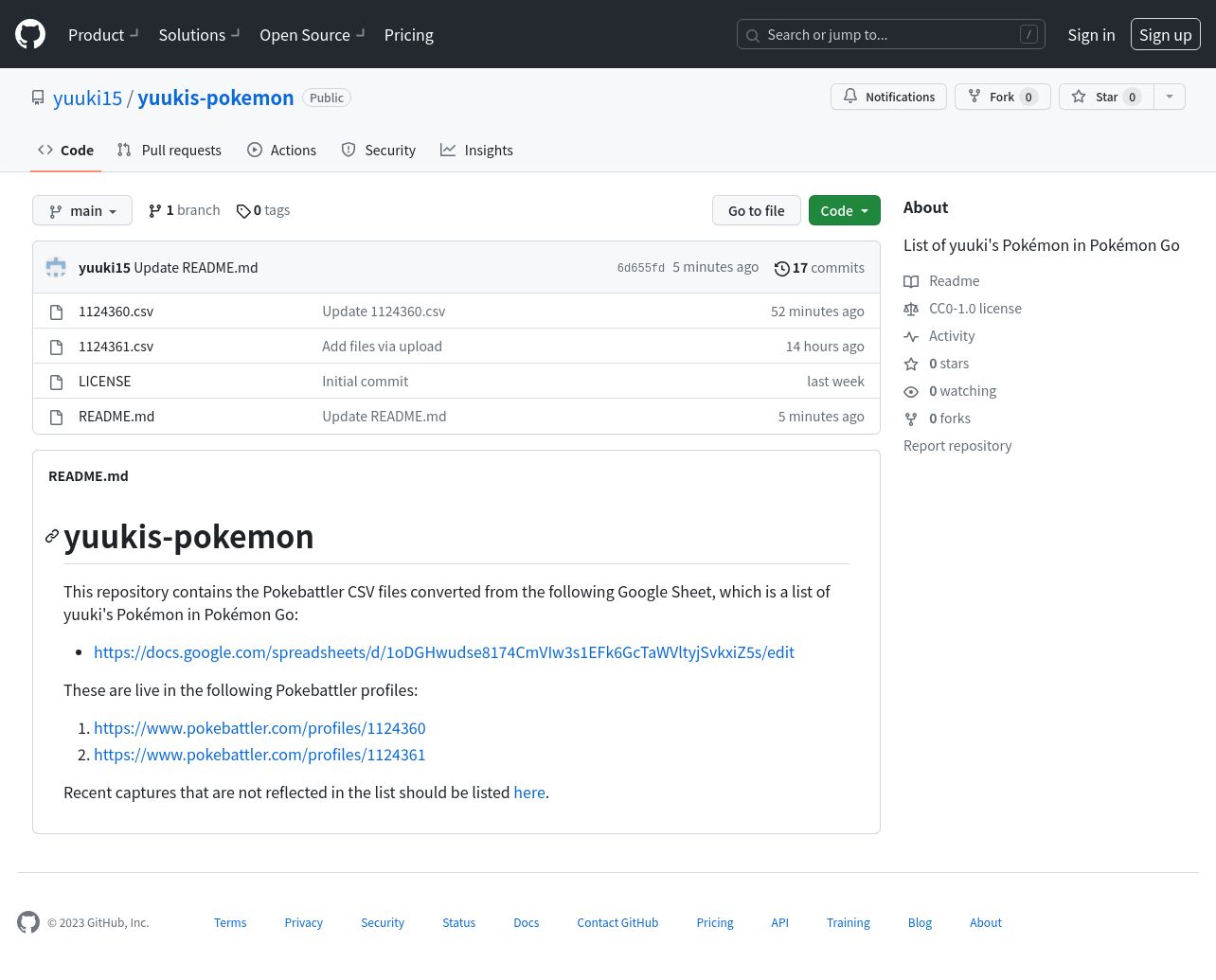Click the Sign in link
Image resolution: width=1216 pixels, height=980 pixels.
(1091, 35)
